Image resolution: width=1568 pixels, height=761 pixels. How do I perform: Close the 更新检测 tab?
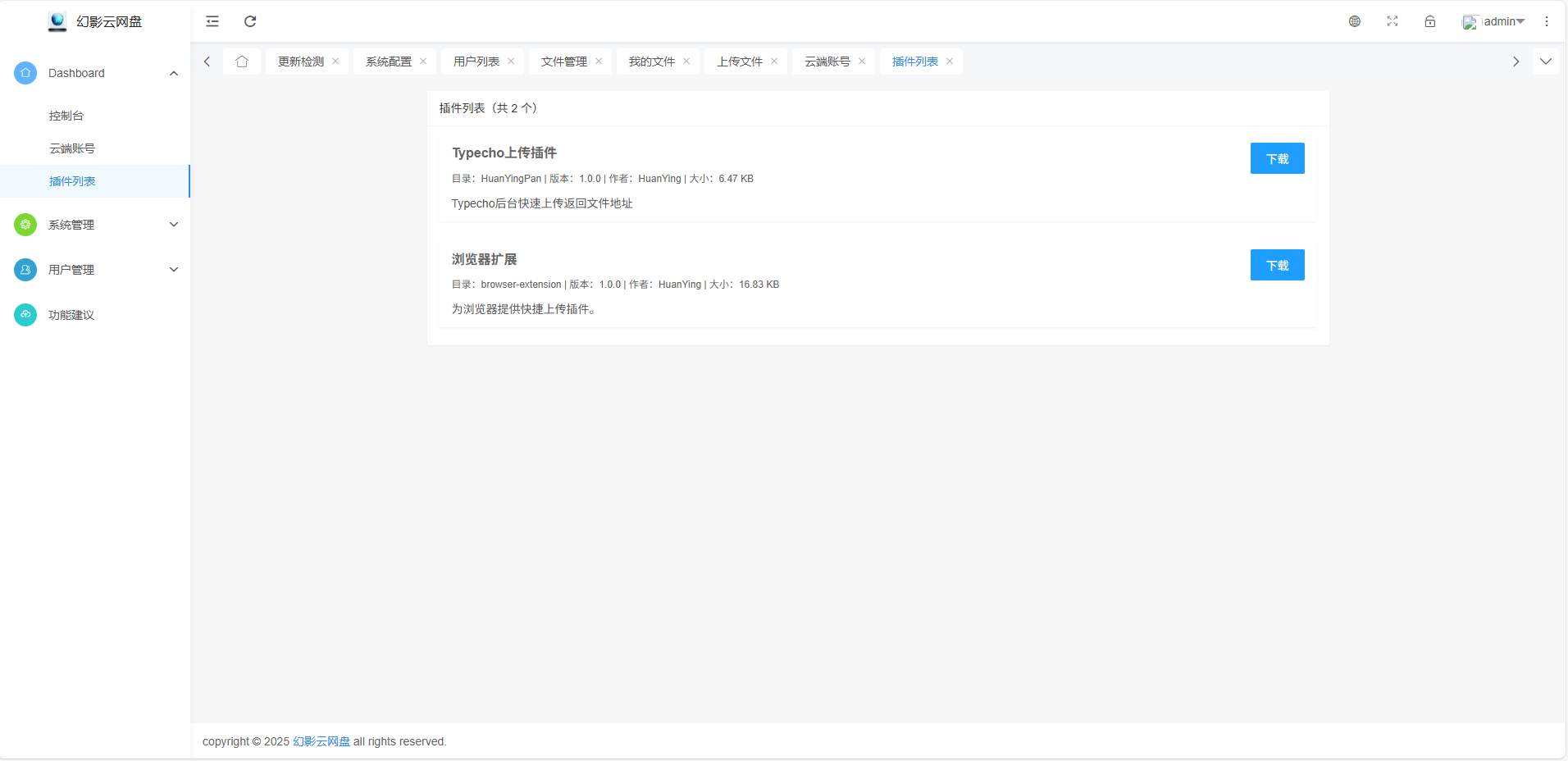pyautogui.click(x=335, y=62)
